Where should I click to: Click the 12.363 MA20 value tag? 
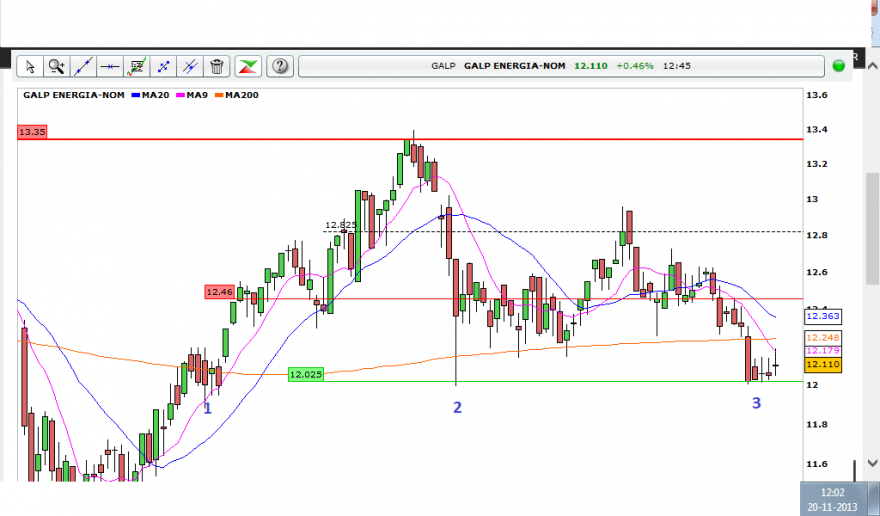(x=822, y=317)
